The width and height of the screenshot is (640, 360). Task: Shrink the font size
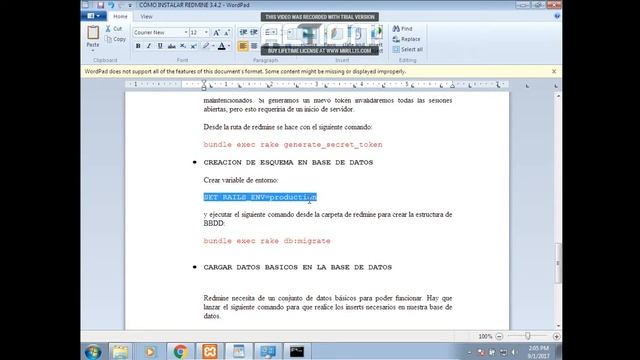tap(227, 32)
